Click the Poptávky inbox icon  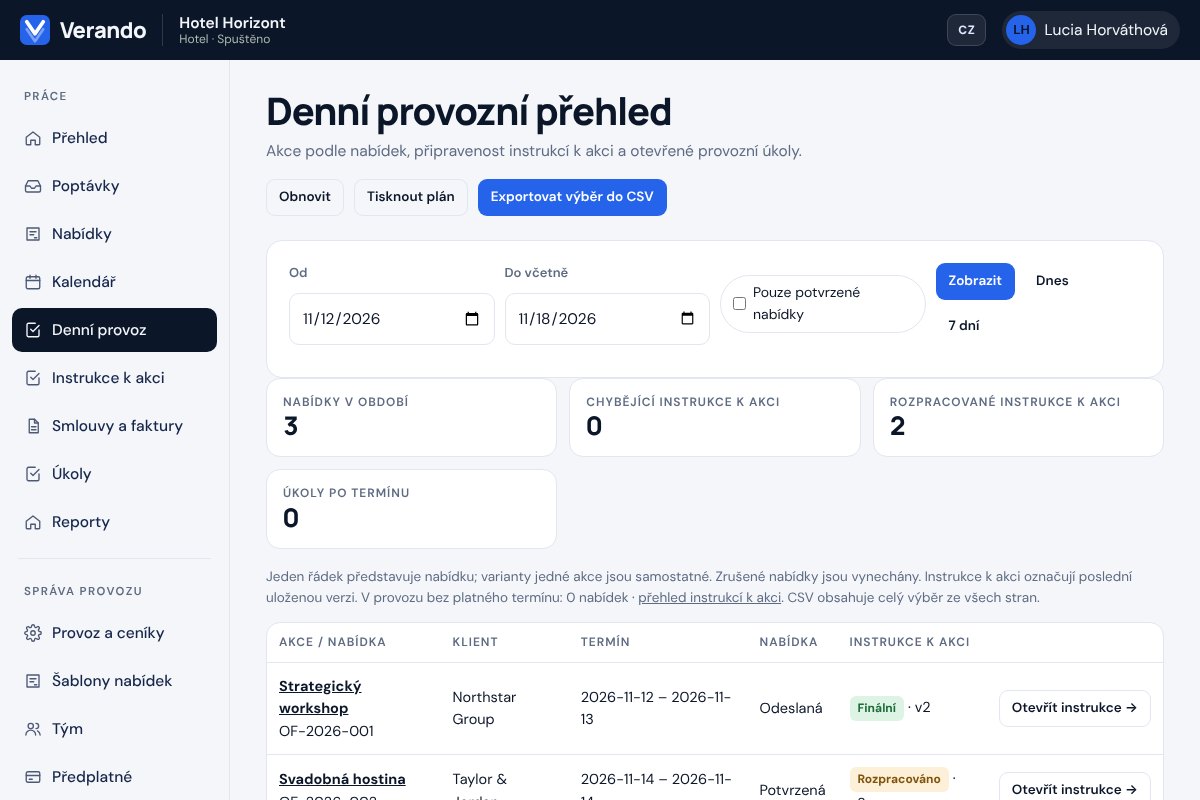33,186
